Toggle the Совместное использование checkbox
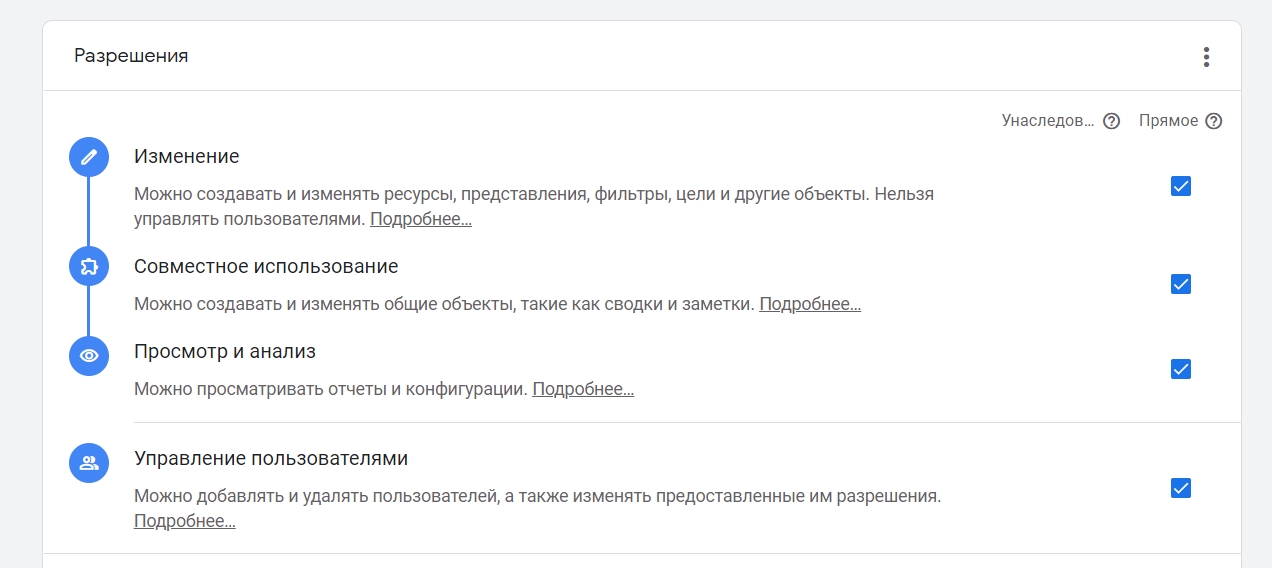 [x=1181, y=284]
